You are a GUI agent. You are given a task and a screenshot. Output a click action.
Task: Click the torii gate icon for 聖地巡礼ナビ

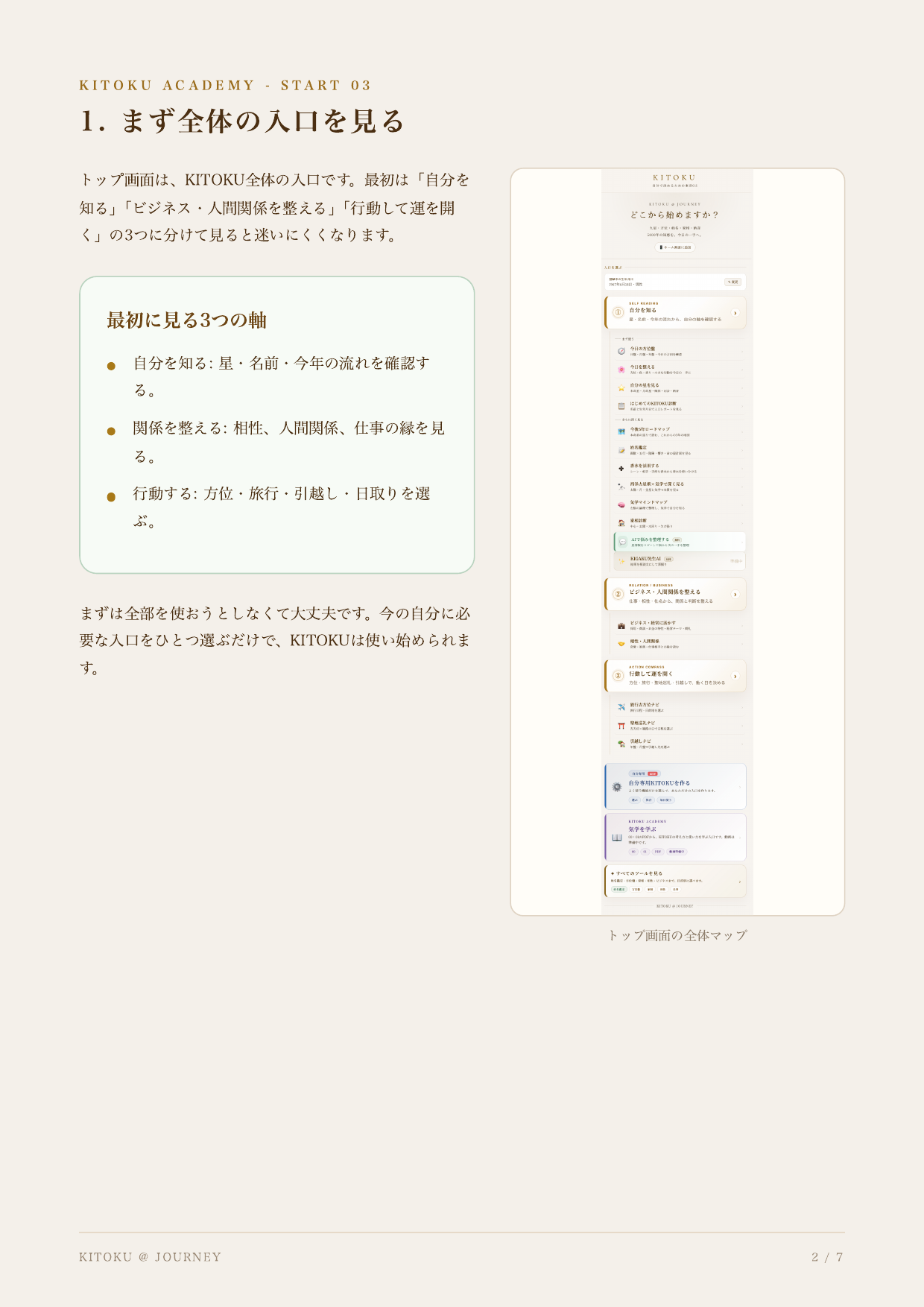[x=621, y=725]
